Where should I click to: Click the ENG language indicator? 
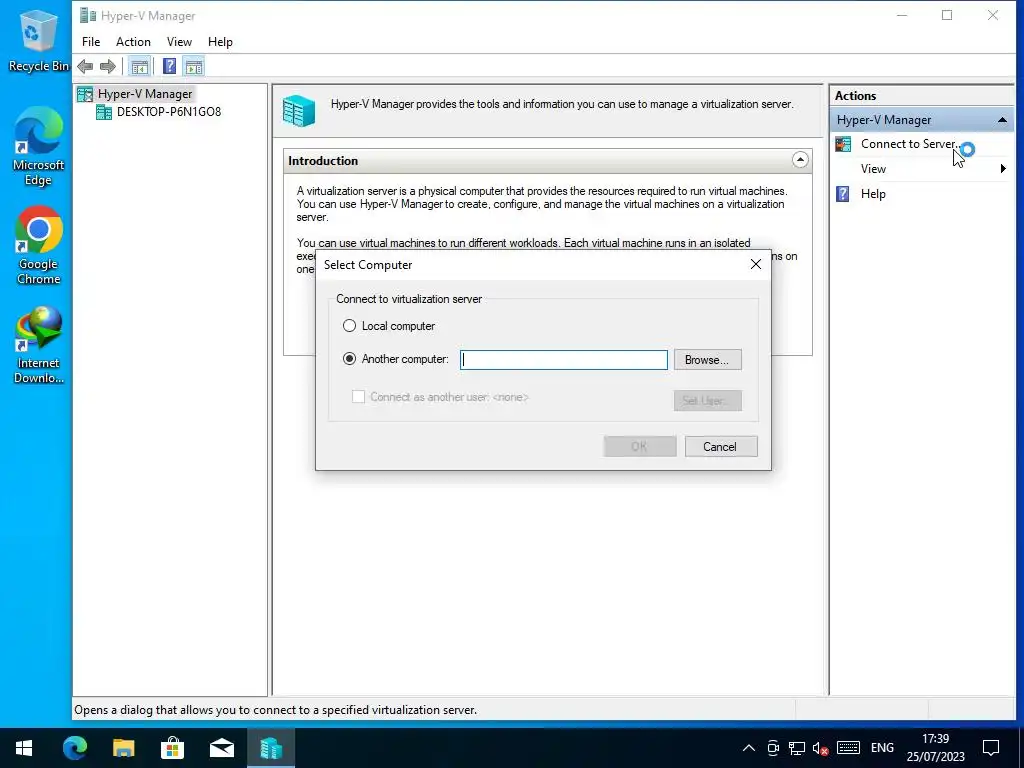pyautogui.click(x=882, y=748)
